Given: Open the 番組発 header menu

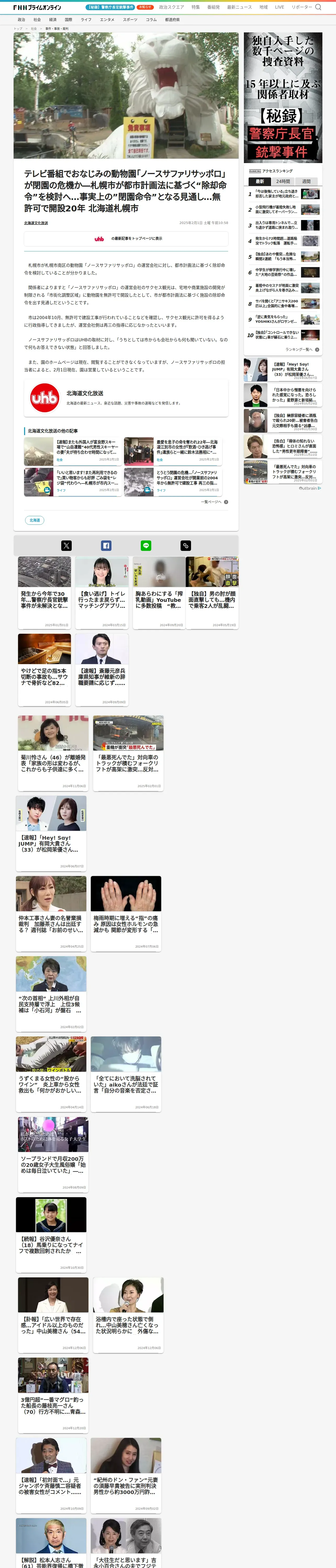Looking at the screenshot, I should coord(214,7).
